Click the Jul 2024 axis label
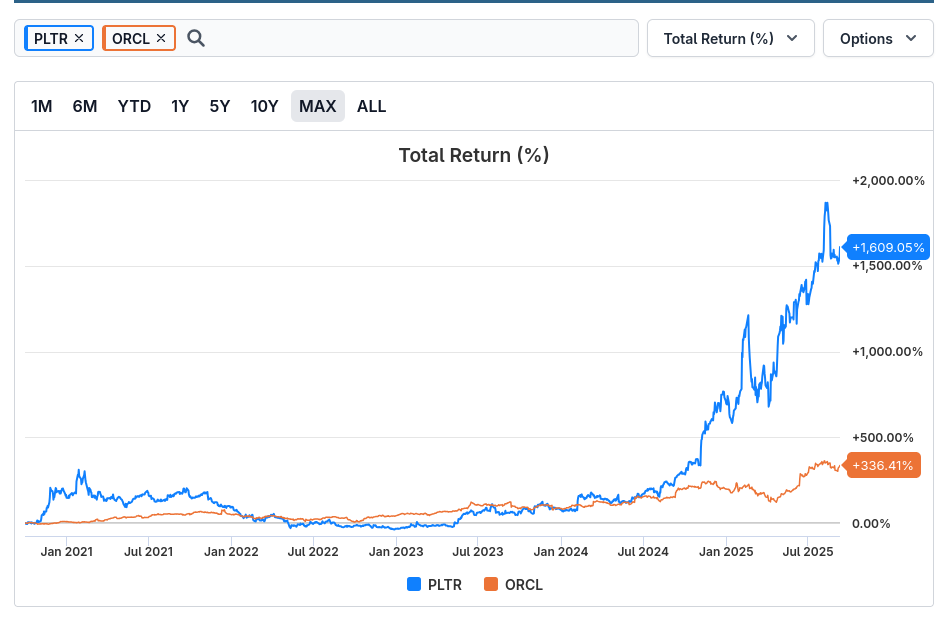Viewport: 943px width, 623px height. (643, 551)
